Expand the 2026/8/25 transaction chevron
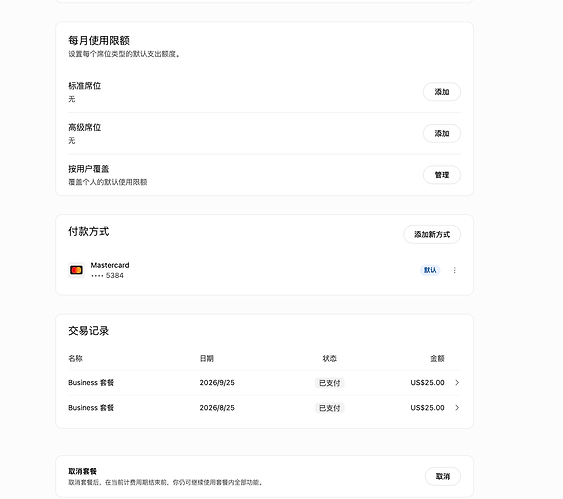 click(x=457, y=408)
